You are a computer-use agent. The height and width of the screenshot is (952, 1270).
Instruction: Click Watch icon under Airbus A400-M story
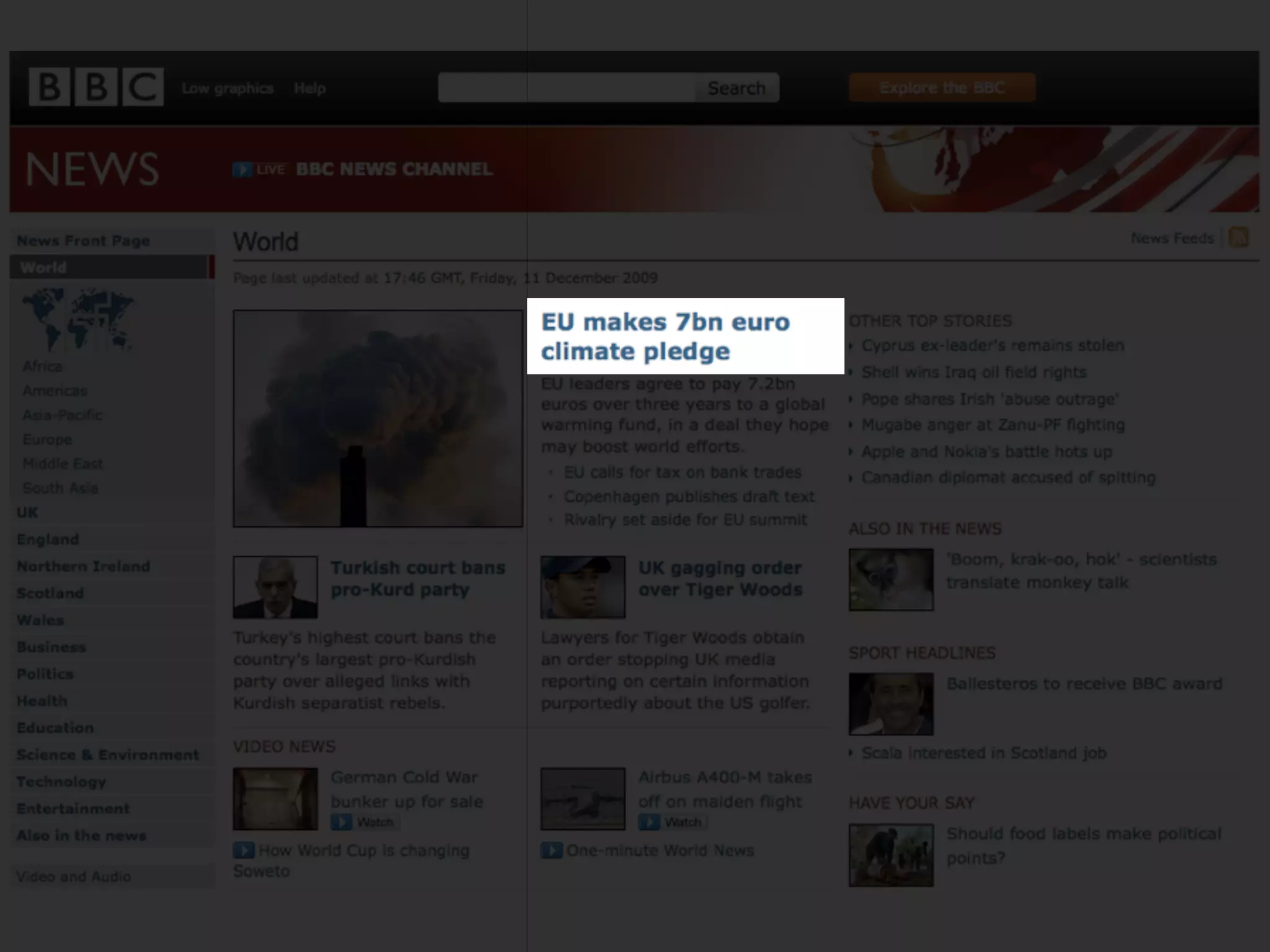point(649,822)
